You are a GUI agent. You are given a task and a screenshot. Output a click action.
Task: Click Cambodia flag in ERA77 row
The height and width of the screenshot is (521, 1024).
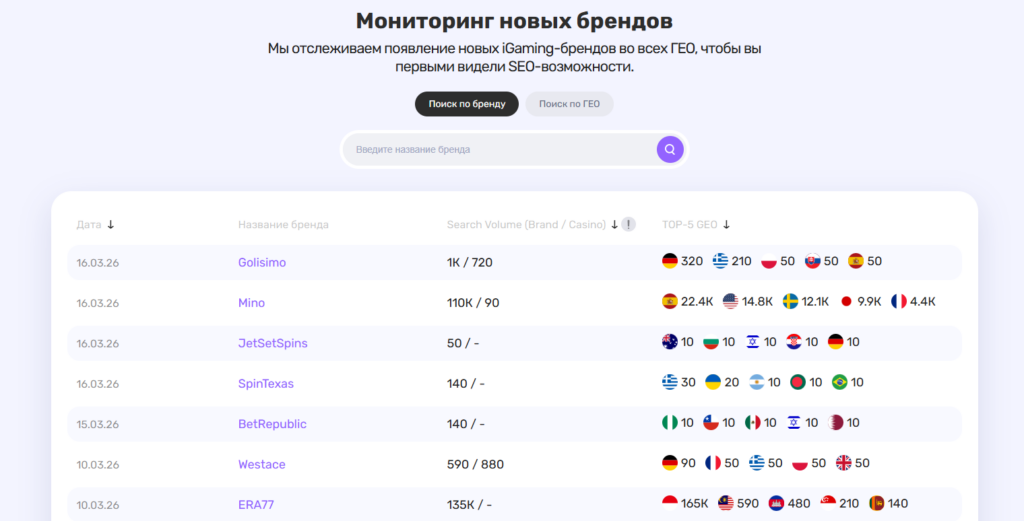tap(776, 503)
